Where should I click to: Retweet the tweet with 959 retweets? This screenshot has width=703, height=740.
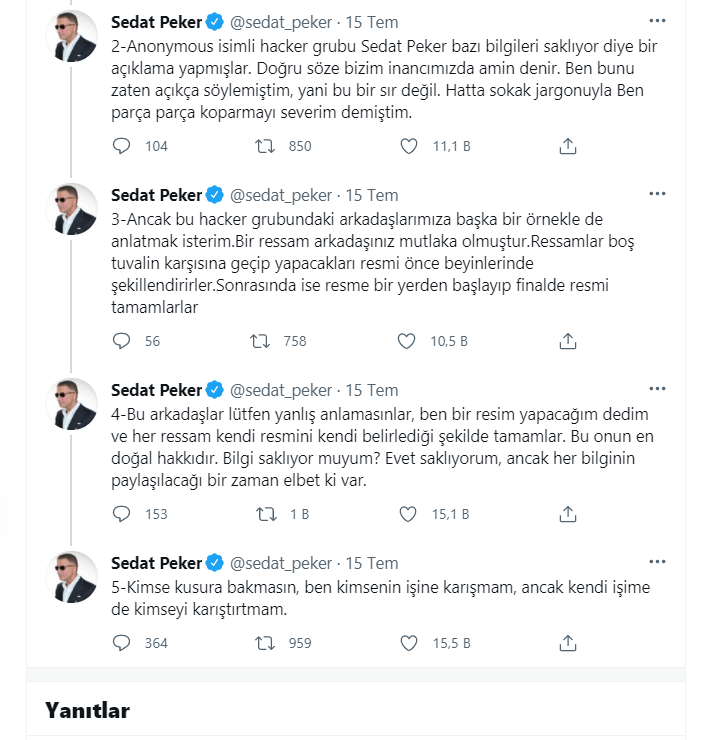point(265,643)
